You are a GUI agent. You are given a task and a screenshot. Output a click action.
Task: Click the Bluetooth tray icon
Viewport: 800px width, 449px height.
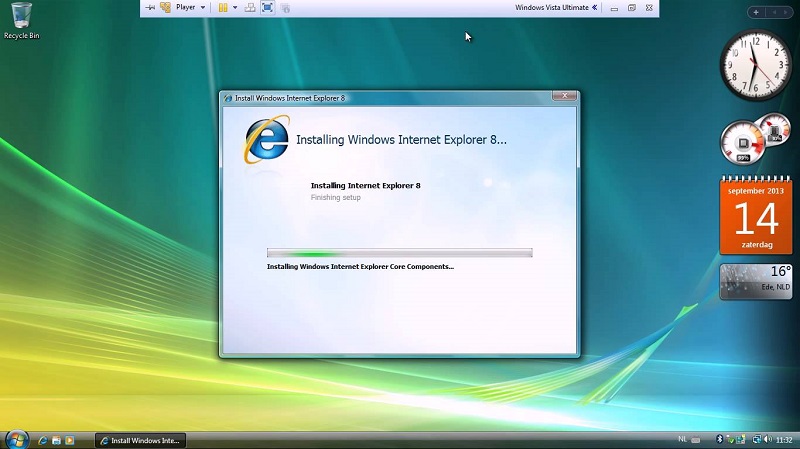pyautogui.click(x=719, y=439)
